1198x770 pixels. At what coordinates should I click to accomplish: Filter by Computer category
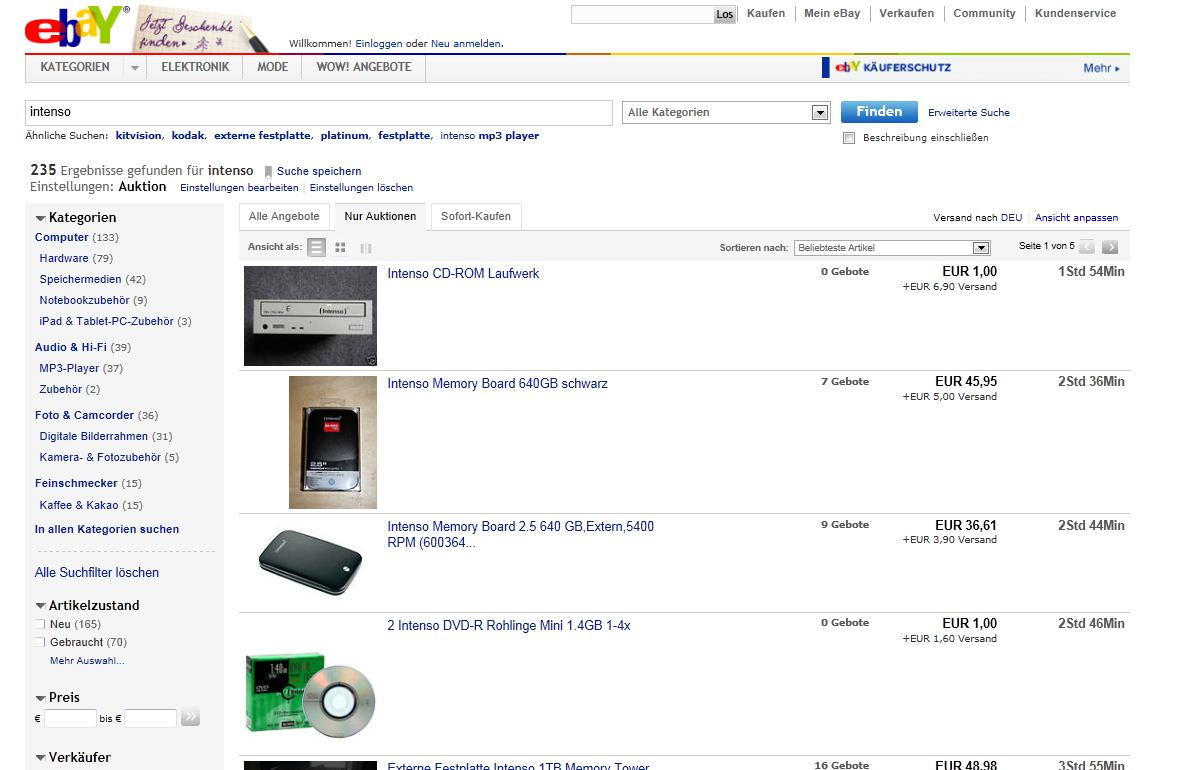pyautogui.click(x=61, y=238)
